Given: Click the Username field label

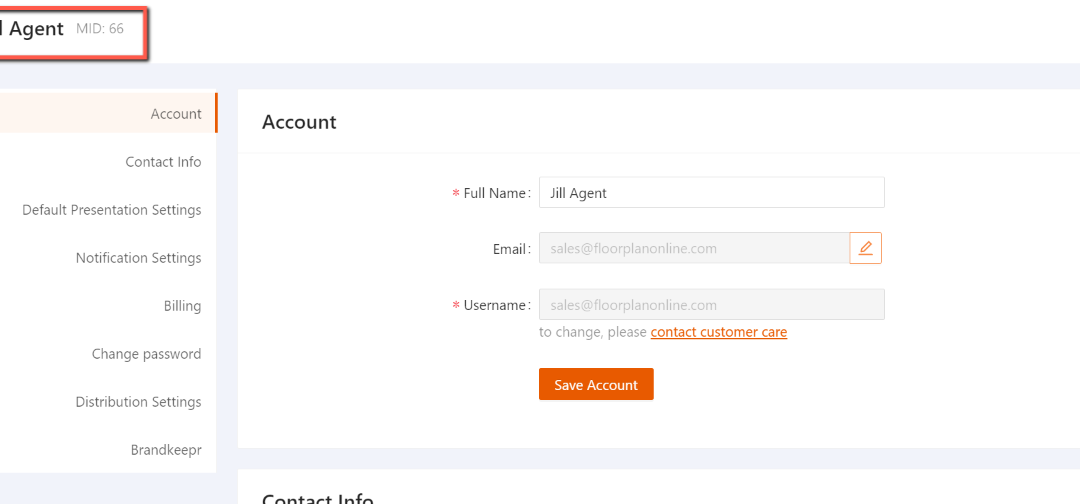Looking at the screenshot, I should [x=496, y=305].
